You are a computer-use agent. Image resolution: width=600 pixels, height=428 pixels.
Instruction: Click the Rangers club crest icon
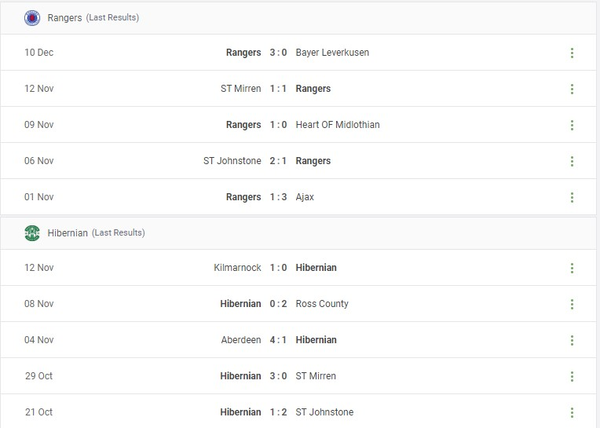[33, 17]
